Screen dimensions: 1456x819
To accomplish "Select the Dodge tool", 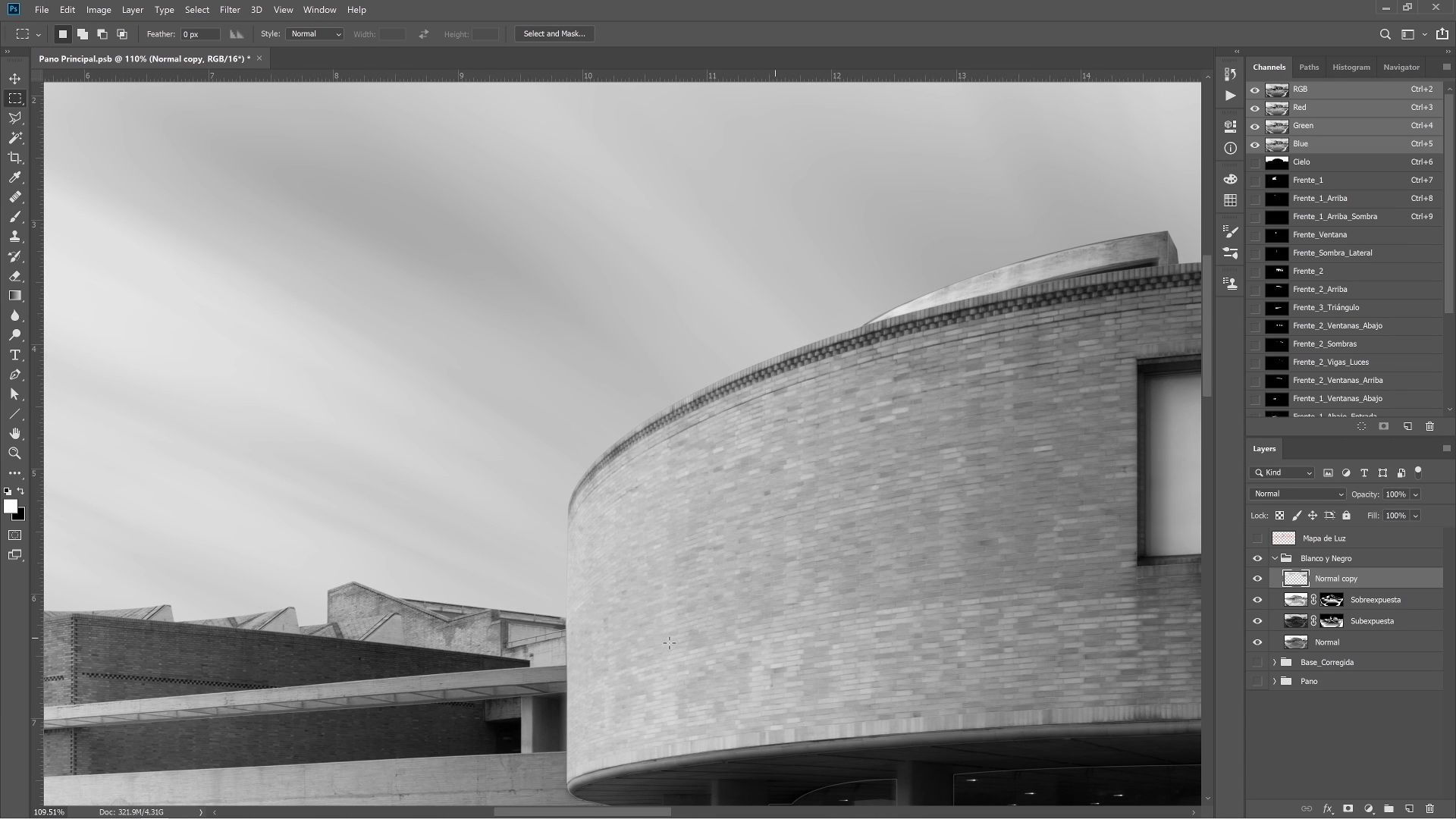I will click(15, 335).
